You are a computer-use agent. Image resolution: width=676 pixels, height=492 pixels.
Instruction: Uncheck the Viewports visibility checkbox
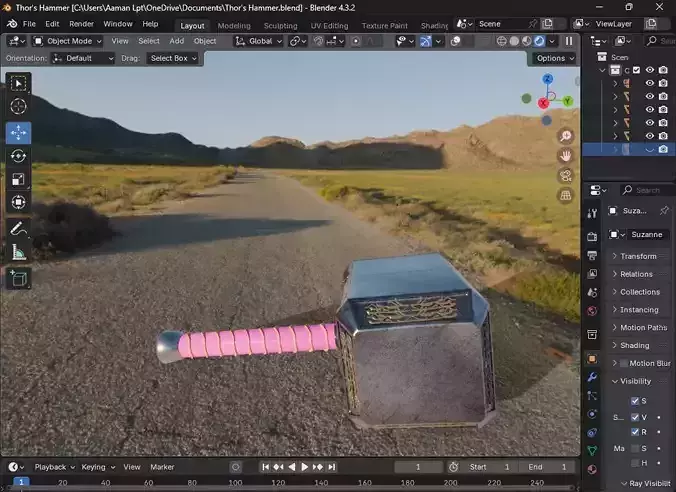point(635,417)
